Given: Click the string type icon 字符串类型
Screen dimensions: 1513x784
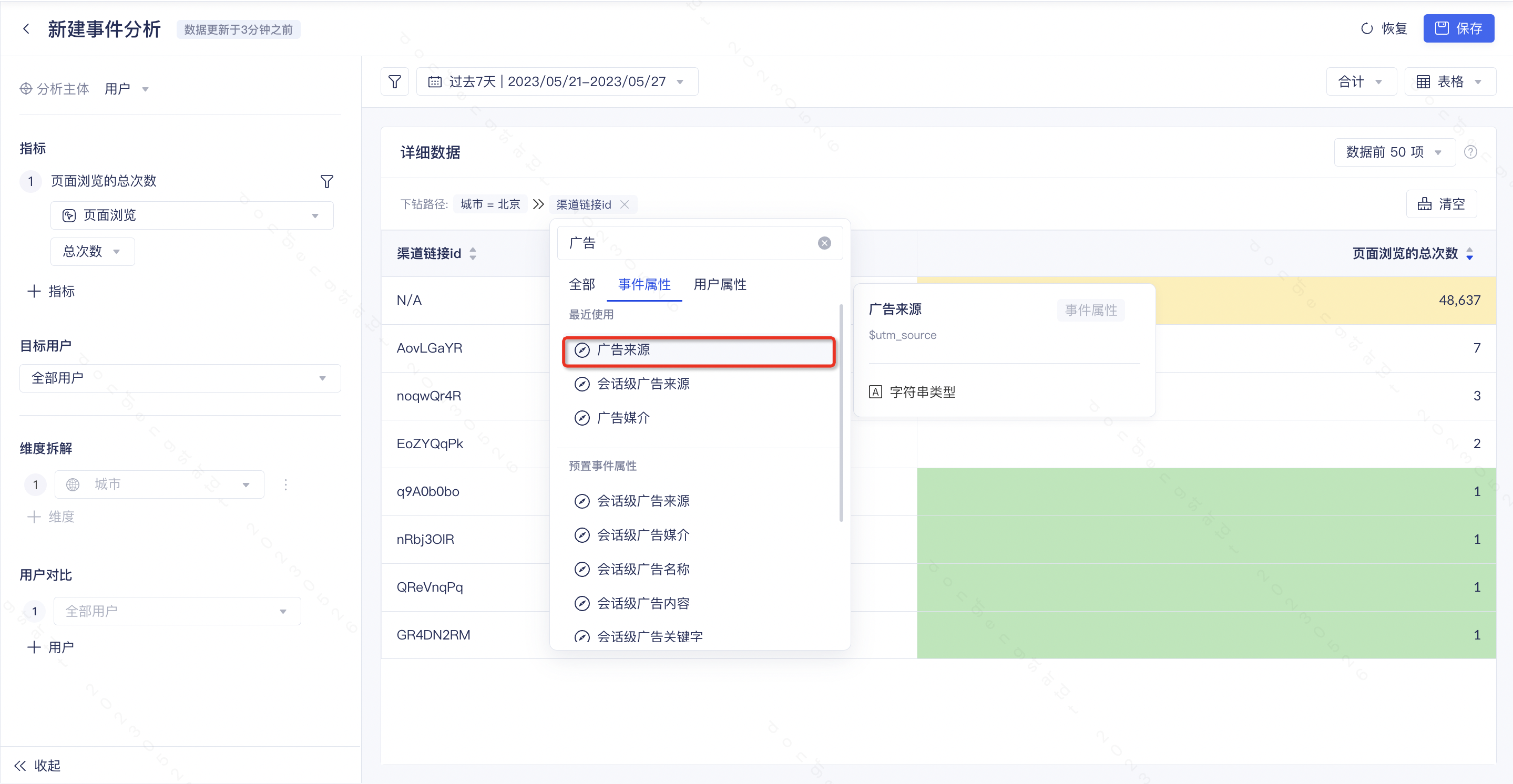Looking at the screenshot, I should point(875,391).
